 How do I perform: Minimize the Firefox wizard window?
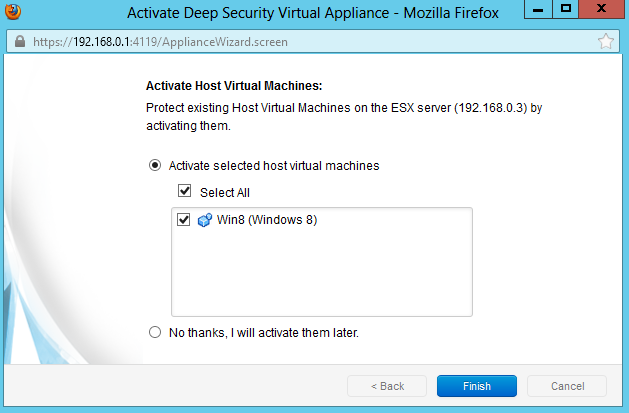click(x=538, y=11)
